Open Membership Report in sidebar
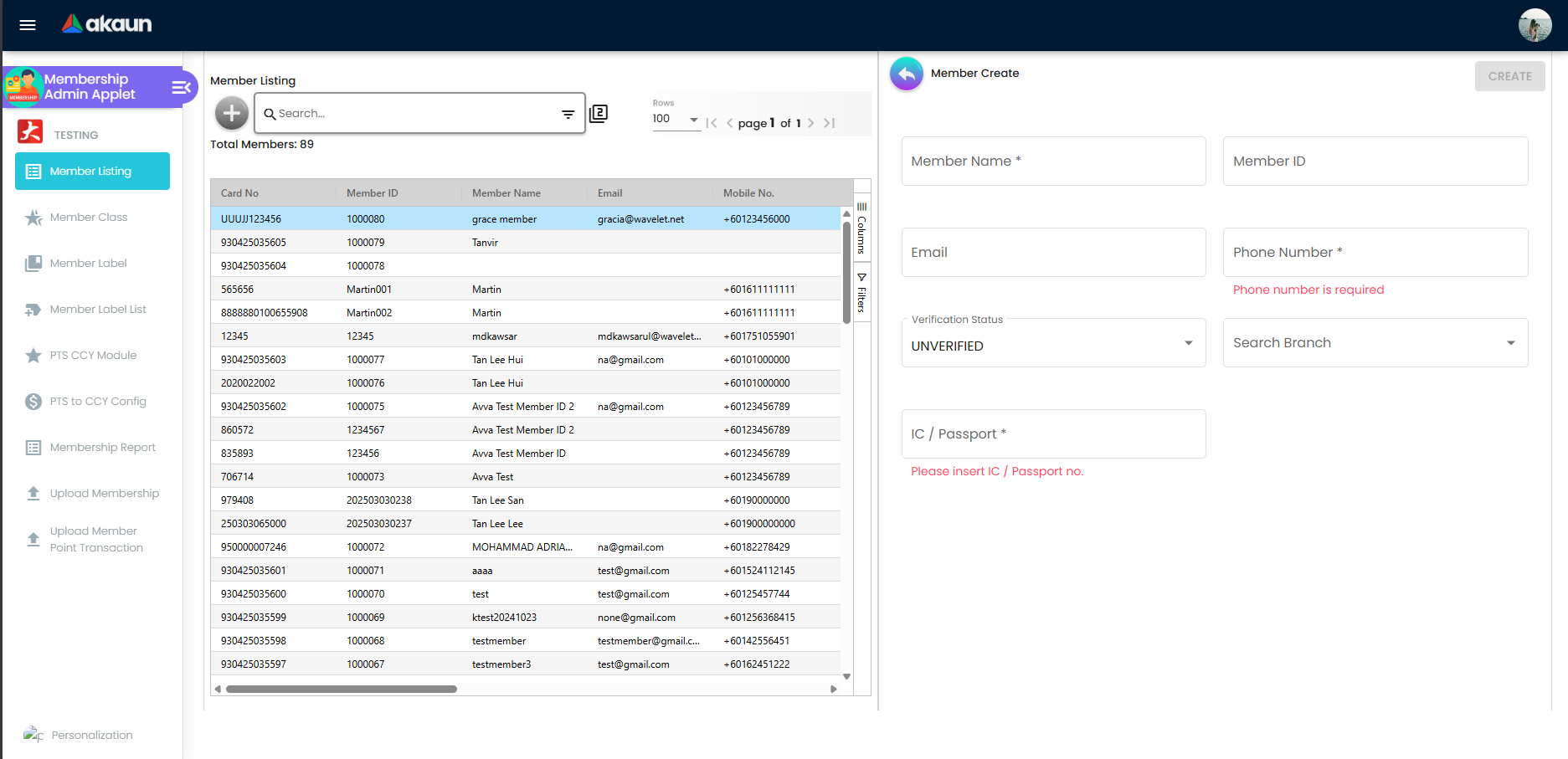Viewport: 1568px width, 759px height. coord(103,448)
